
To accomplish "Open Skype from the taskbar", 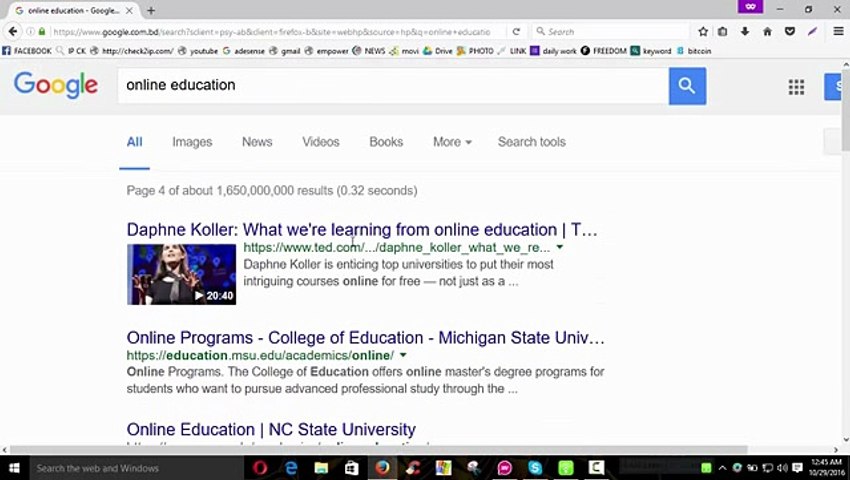I will [x=535, y=468].
